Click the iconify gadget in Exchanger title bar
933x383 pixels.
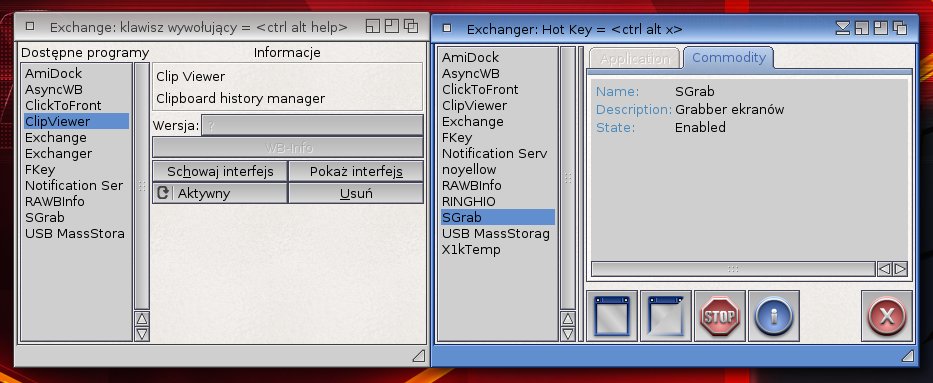point(843,28)
